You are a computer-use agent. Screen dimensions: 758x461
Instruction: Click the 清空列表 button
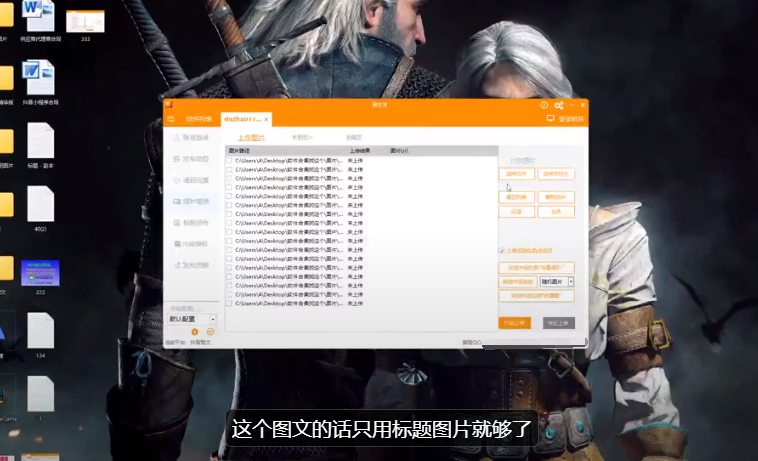coord(517,197)
